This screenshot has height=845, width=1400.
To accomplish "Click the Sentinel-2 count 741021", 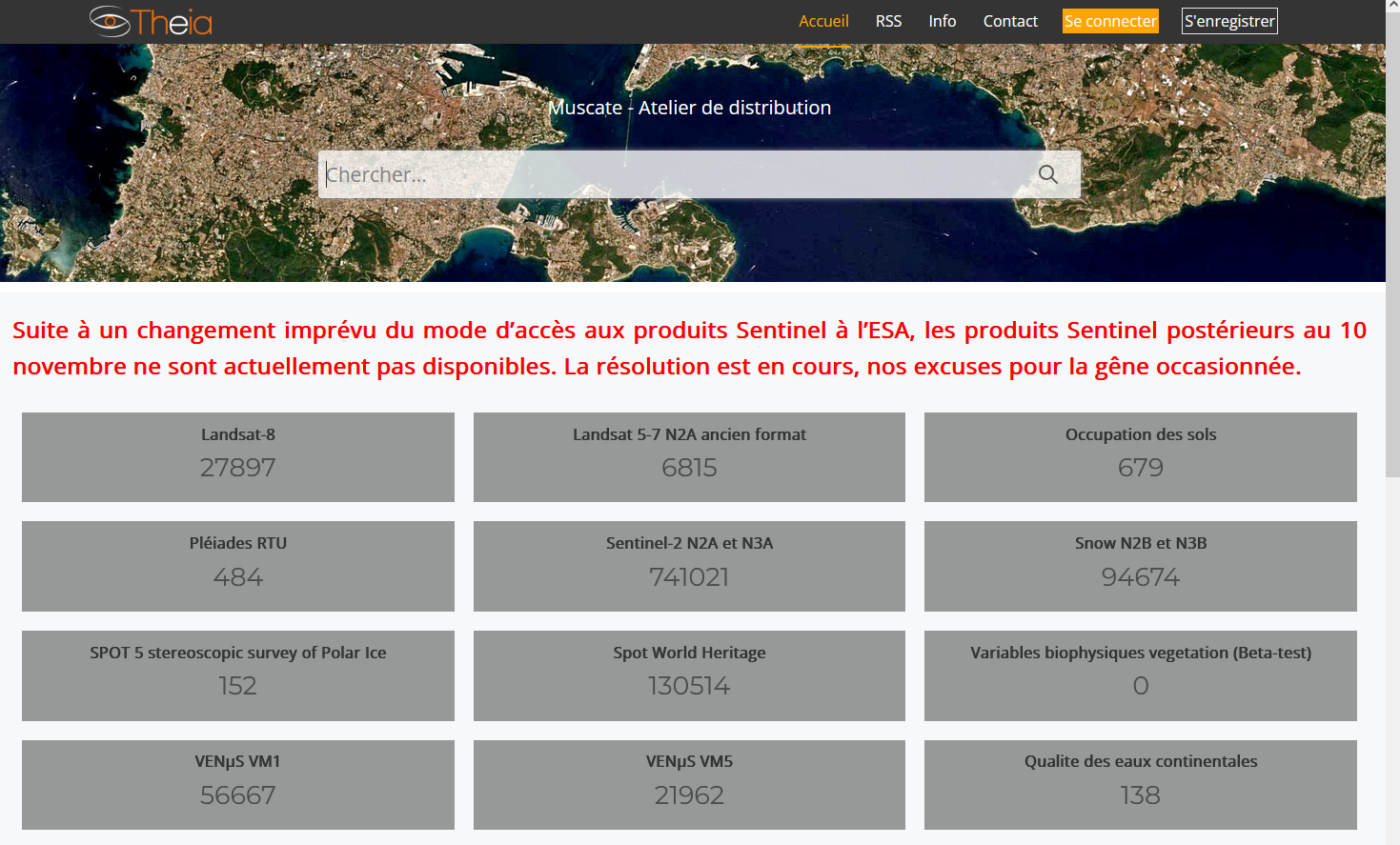I will tap(689, 577).
